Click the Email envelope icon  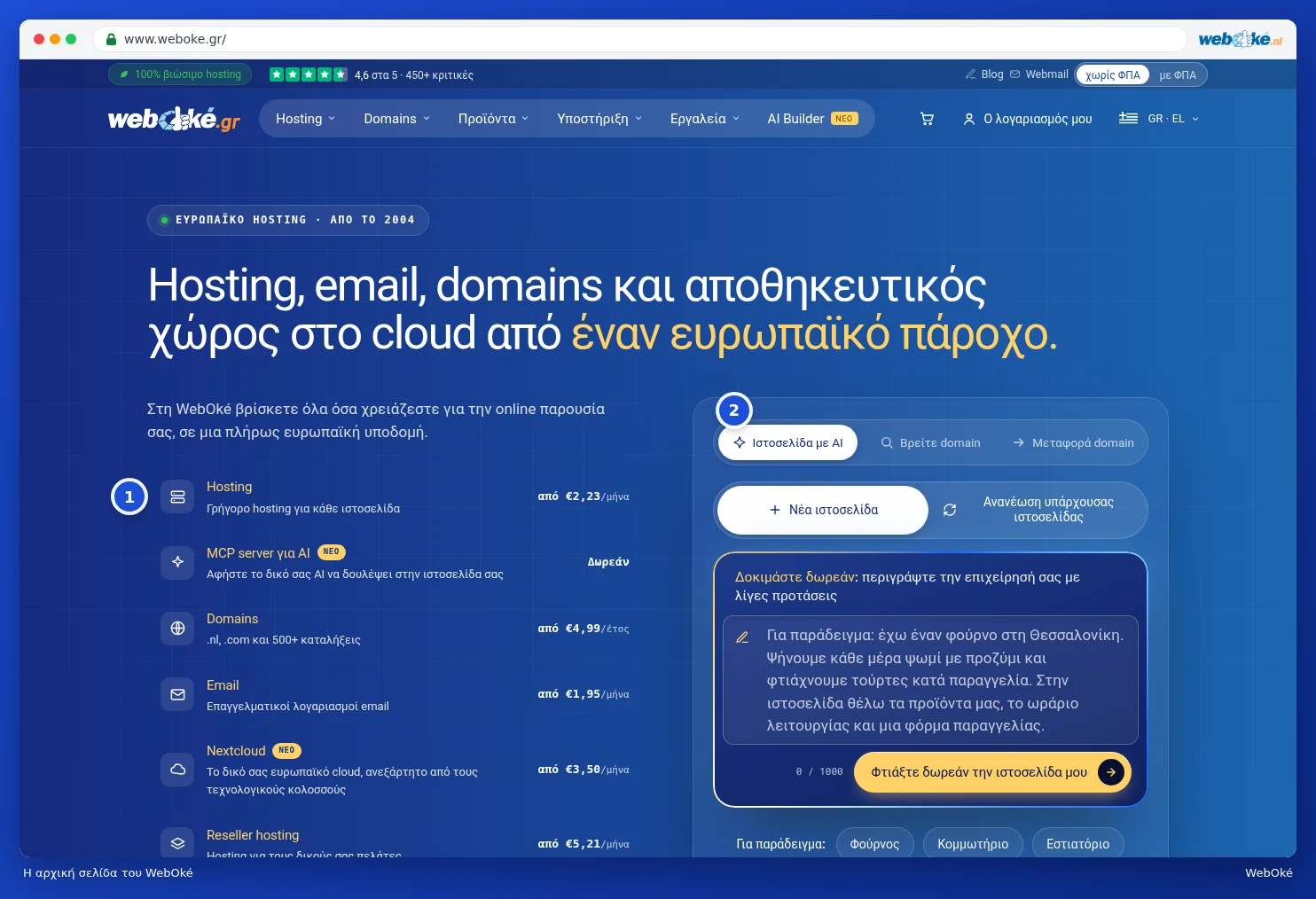(177, 695)
